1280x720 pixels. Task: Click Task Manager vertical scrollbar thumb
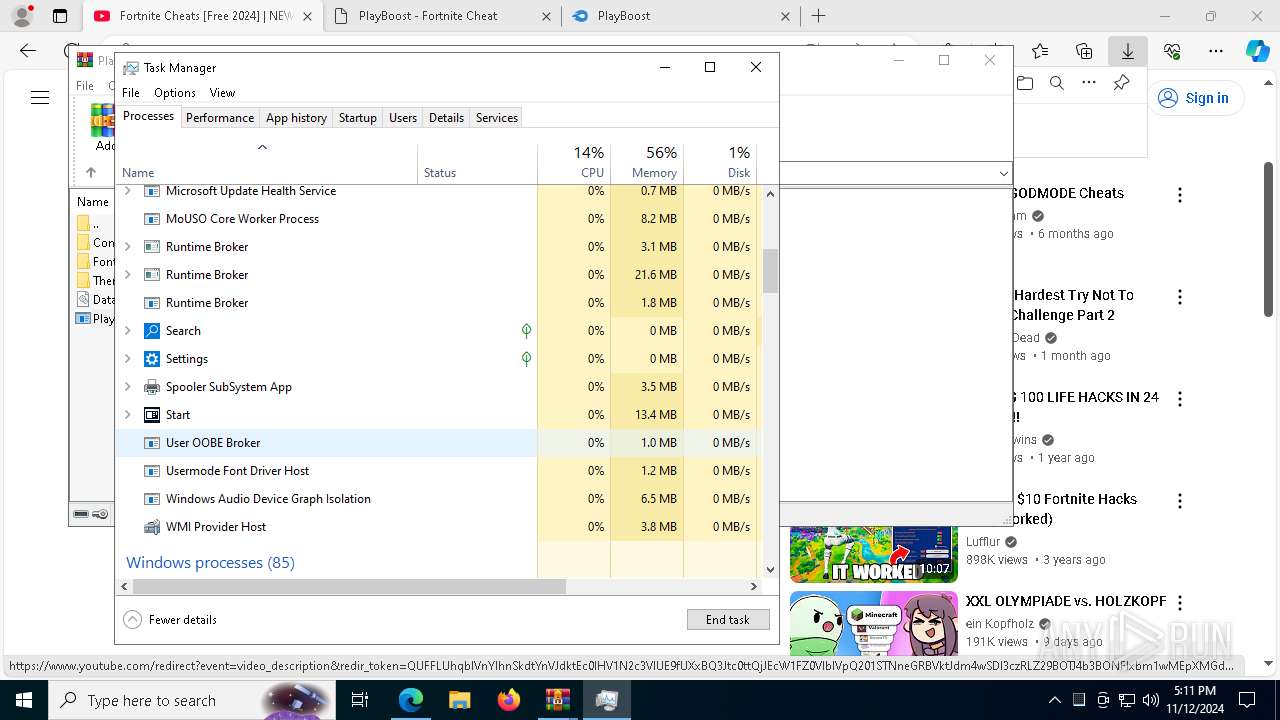[770, 271]
